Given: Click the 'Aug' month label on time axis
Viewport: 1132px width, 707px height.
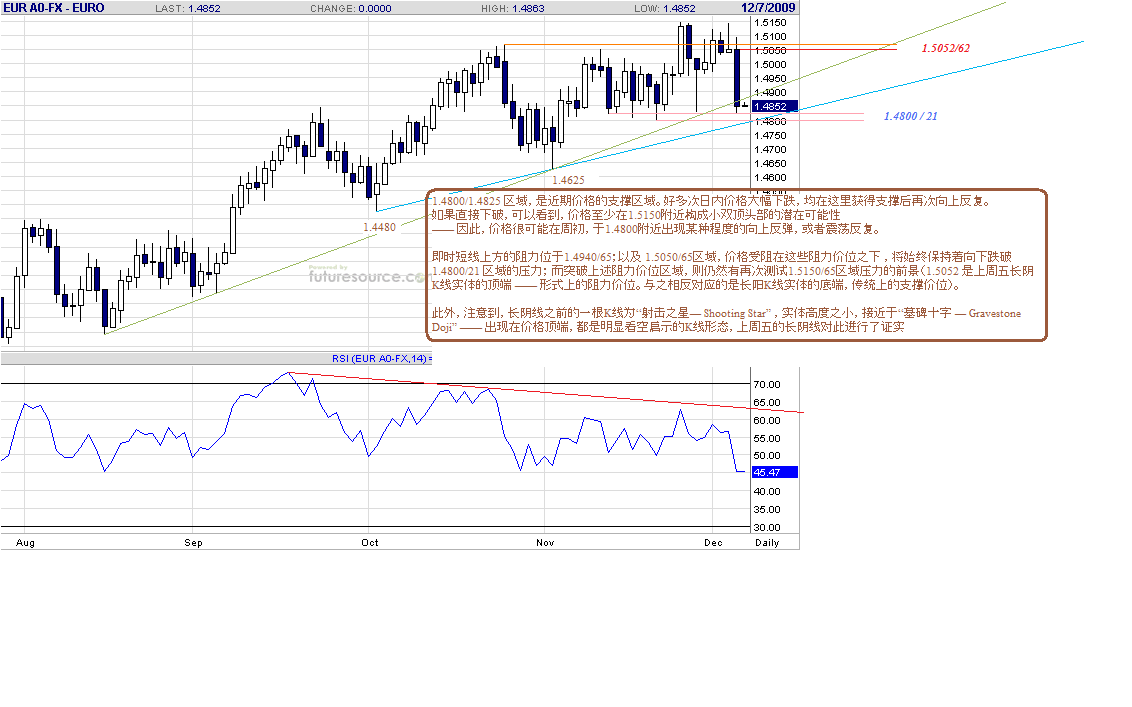Looking at the screenshot, I should click(x=25, y=543).
